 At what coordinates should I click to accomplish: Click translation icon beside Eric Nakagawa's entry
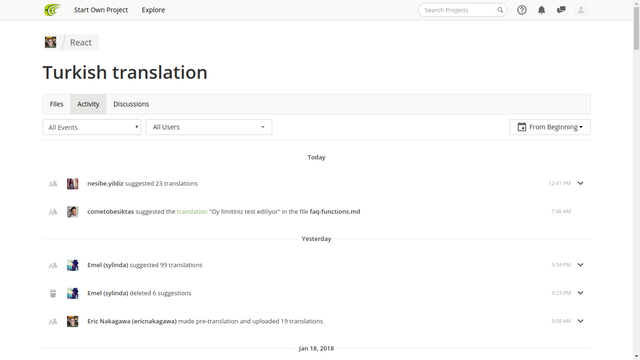(x=53, y=322)
